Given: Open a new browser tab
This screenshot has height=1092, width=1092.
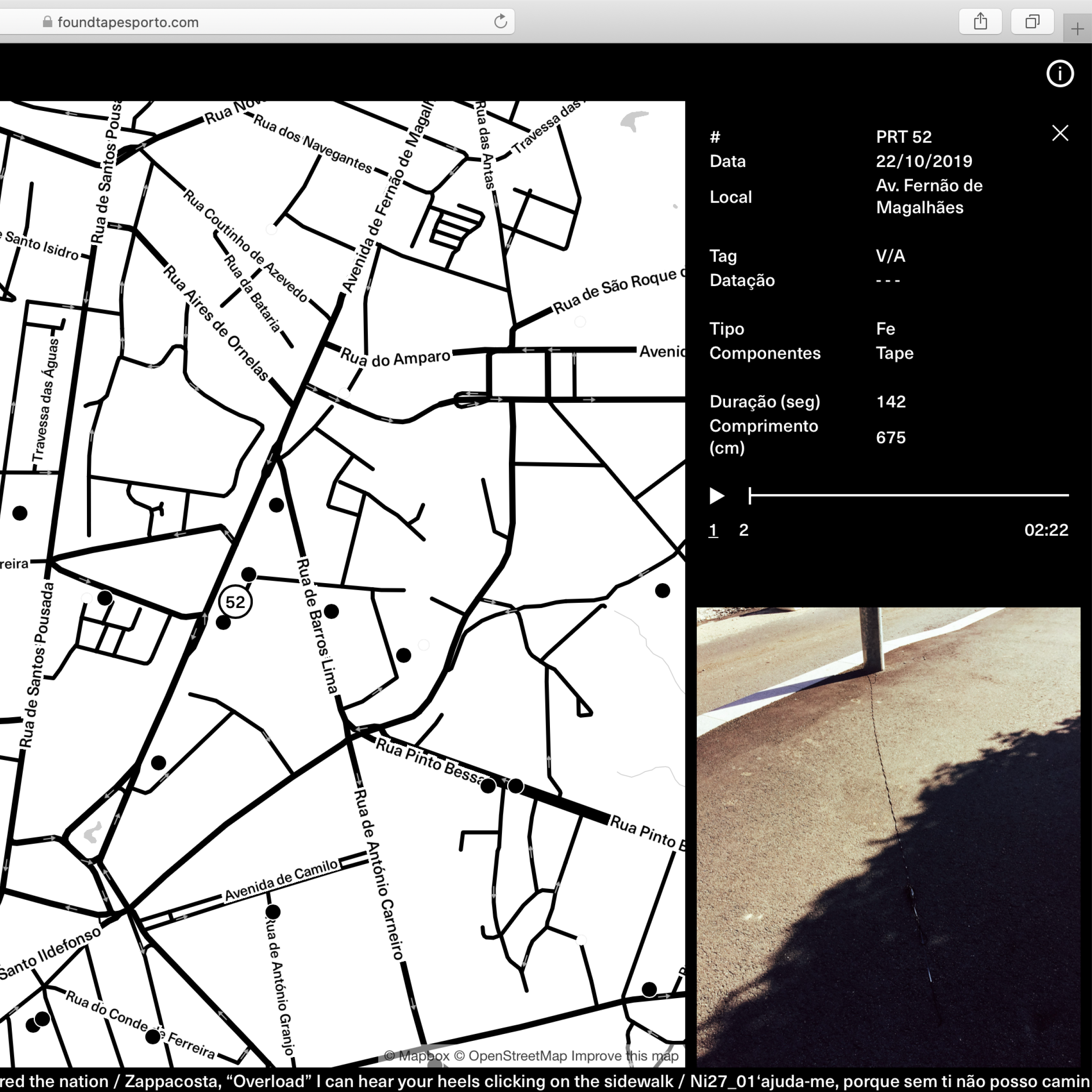Looking at the screenshot, I should [1077, 29].
